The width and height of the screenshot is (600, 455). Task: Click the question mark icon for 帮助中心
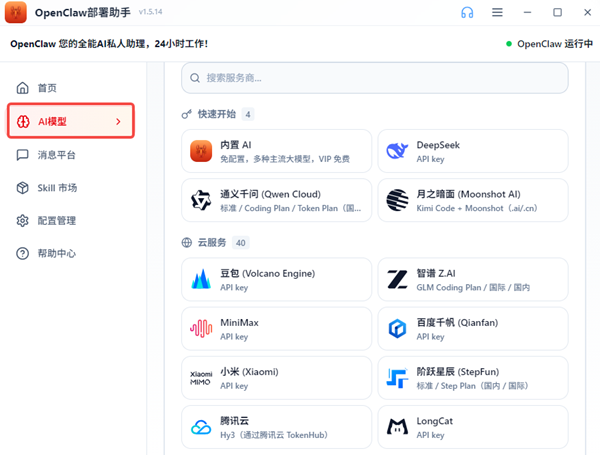[23, 253]
